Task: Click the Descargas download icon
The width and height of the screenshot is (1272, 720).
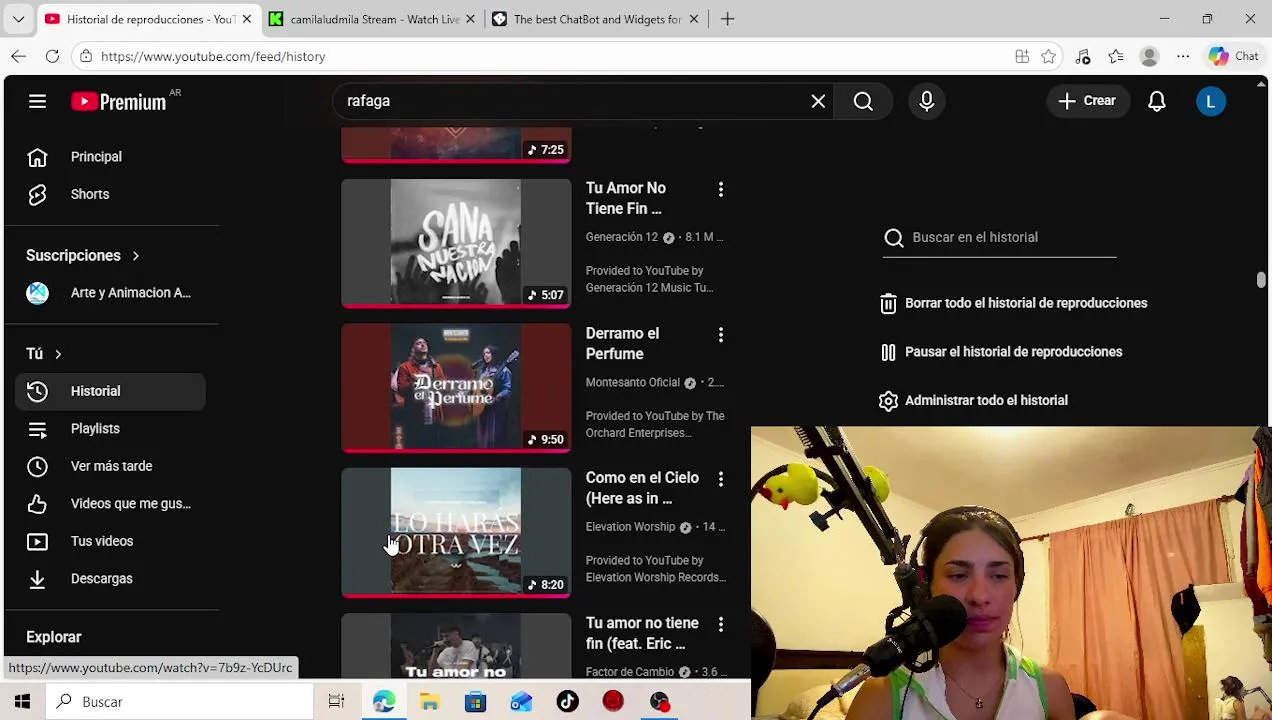Action: (x=37, y=578)
